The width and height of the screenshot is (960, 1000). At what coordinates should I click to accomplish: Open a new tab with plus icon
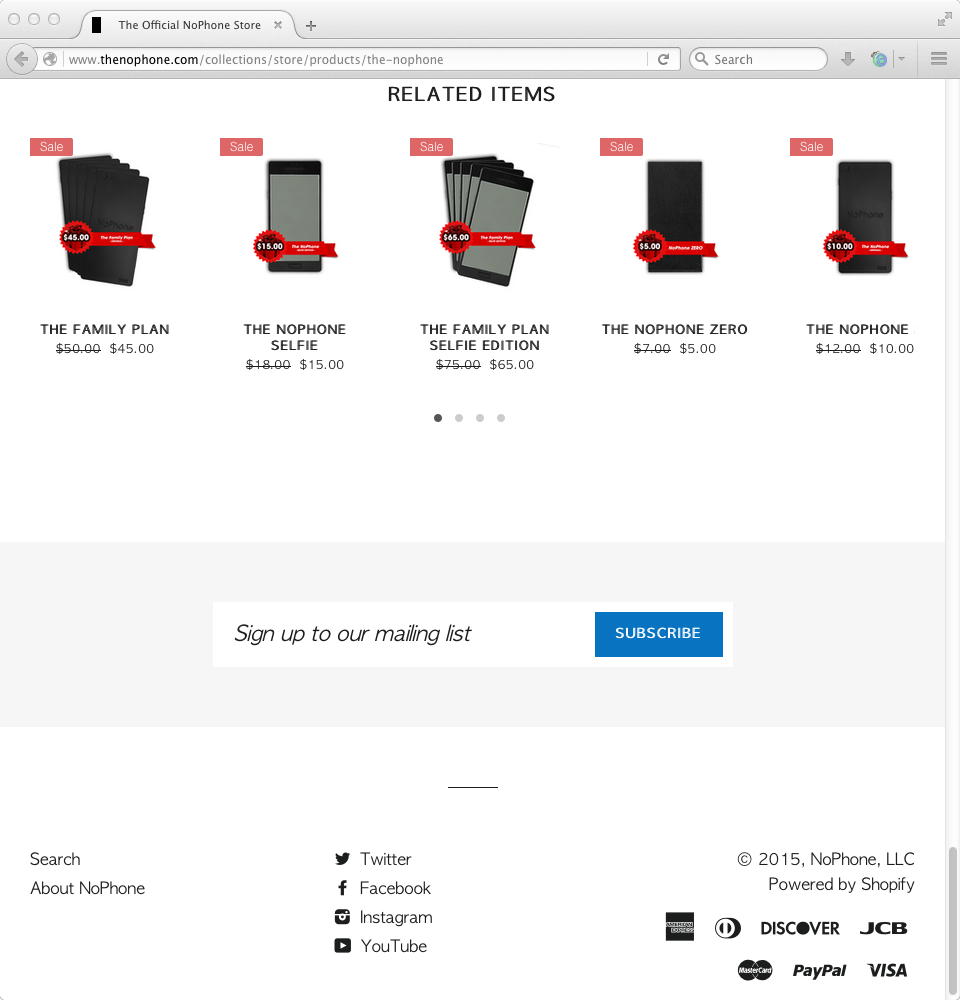point(311,26)
